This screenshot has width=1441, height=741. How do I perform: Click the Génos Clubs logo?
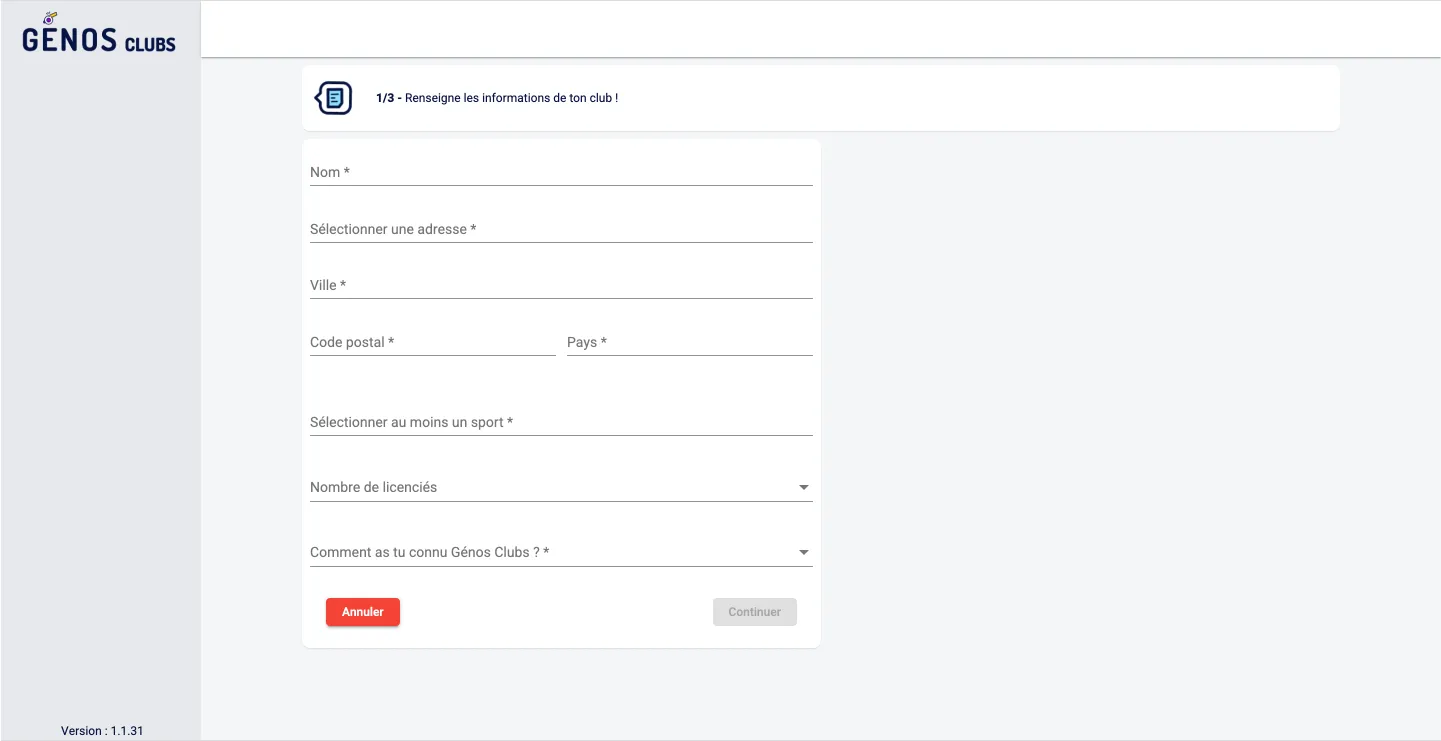pyautogui.click(x=99, y=40)
